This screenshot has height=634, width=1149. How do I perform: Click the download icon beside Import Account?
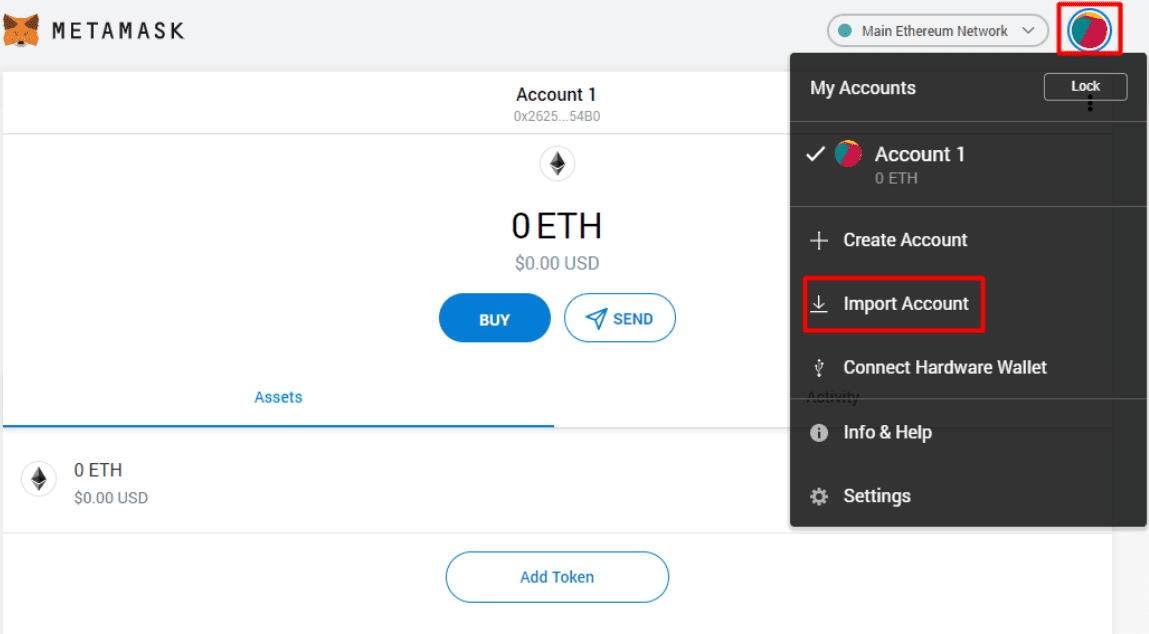tap(819, 304)
